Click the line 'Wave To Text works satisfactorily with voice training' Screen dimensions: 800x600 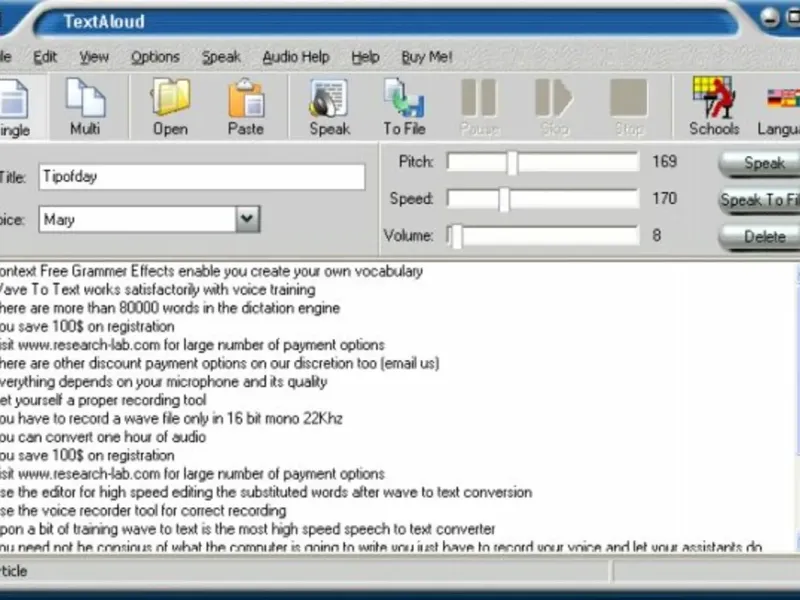click(157, 290)
